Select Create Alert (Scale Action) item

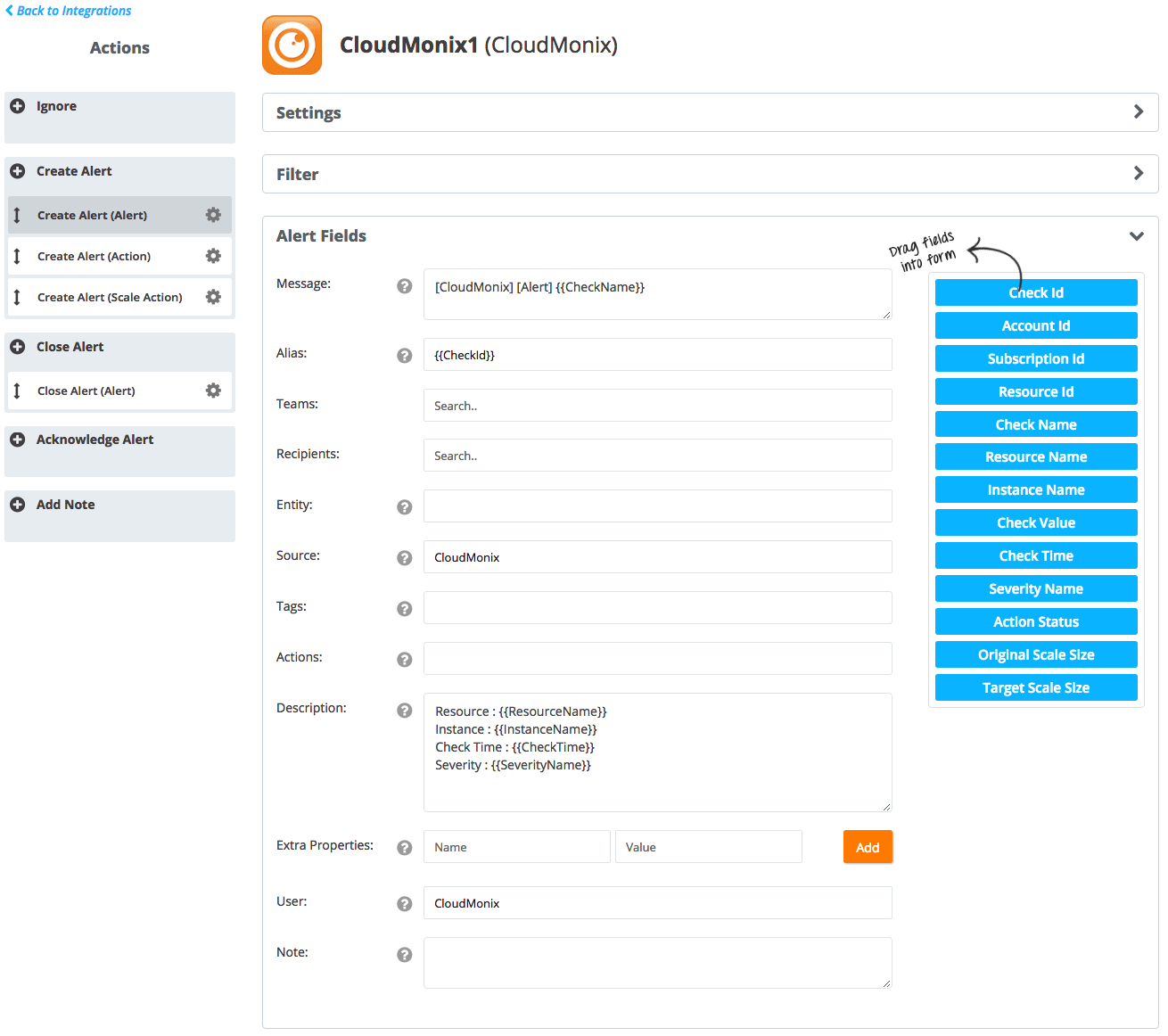(x=119, y=297)
